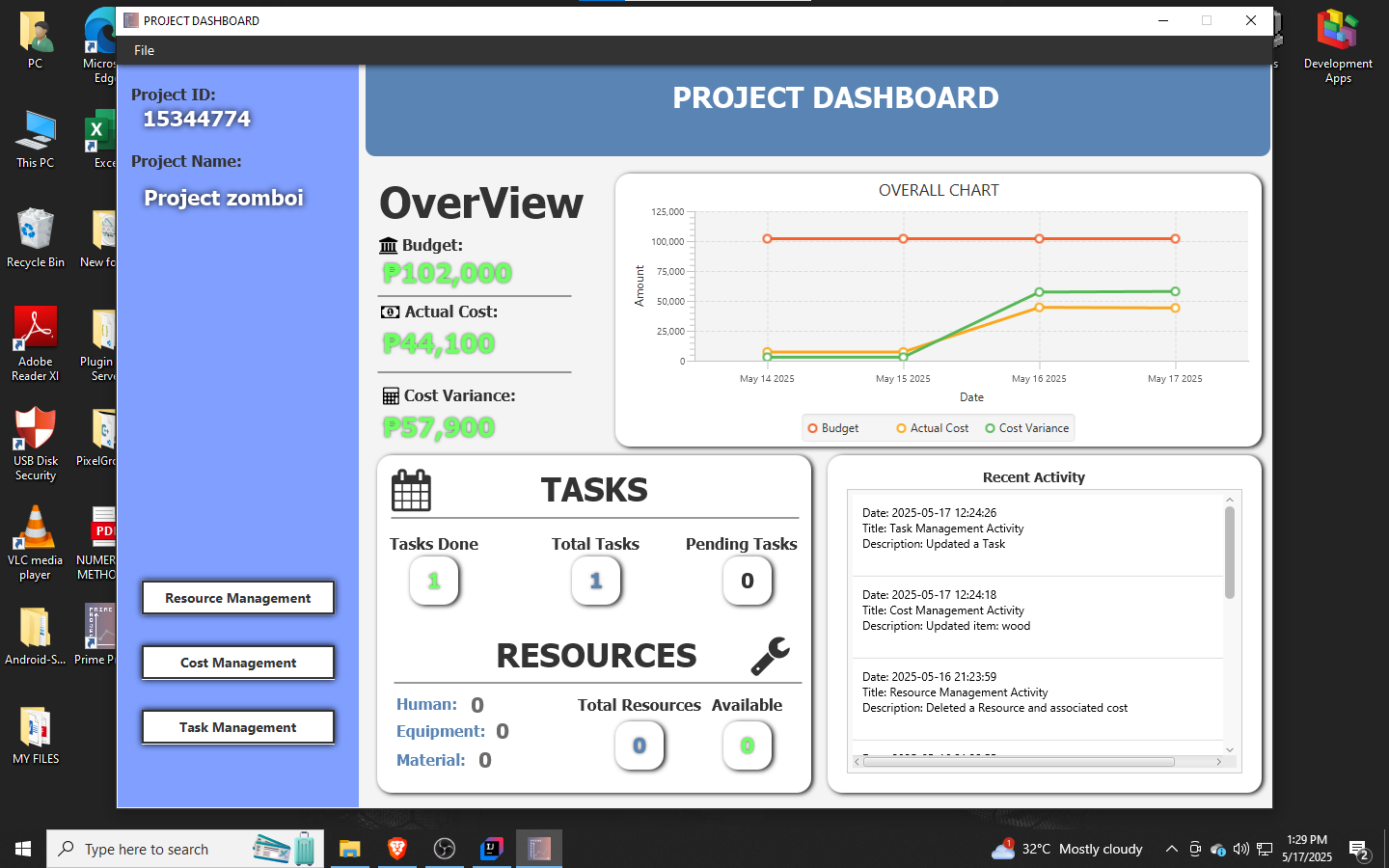Click the actual cost amount ₱44,100
The image size is (1389, 868).
click(439, 343)
